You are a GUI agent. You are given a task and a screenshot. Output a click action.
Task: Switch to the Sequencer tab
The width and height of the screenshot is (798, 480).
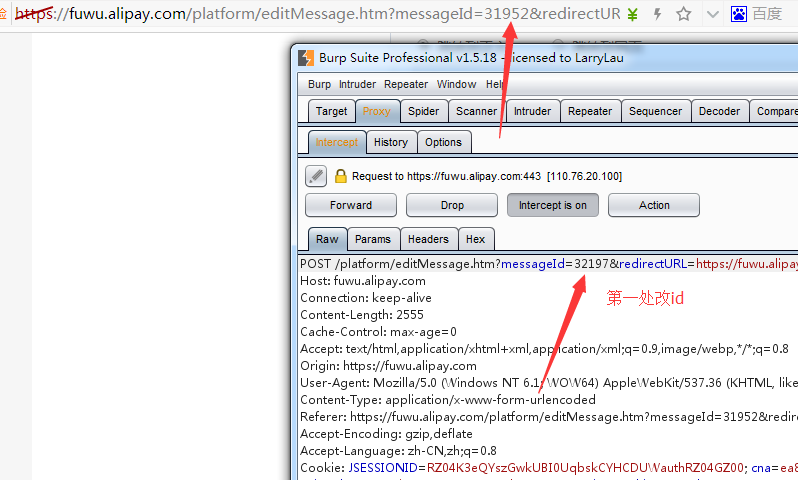click(656, 111)
